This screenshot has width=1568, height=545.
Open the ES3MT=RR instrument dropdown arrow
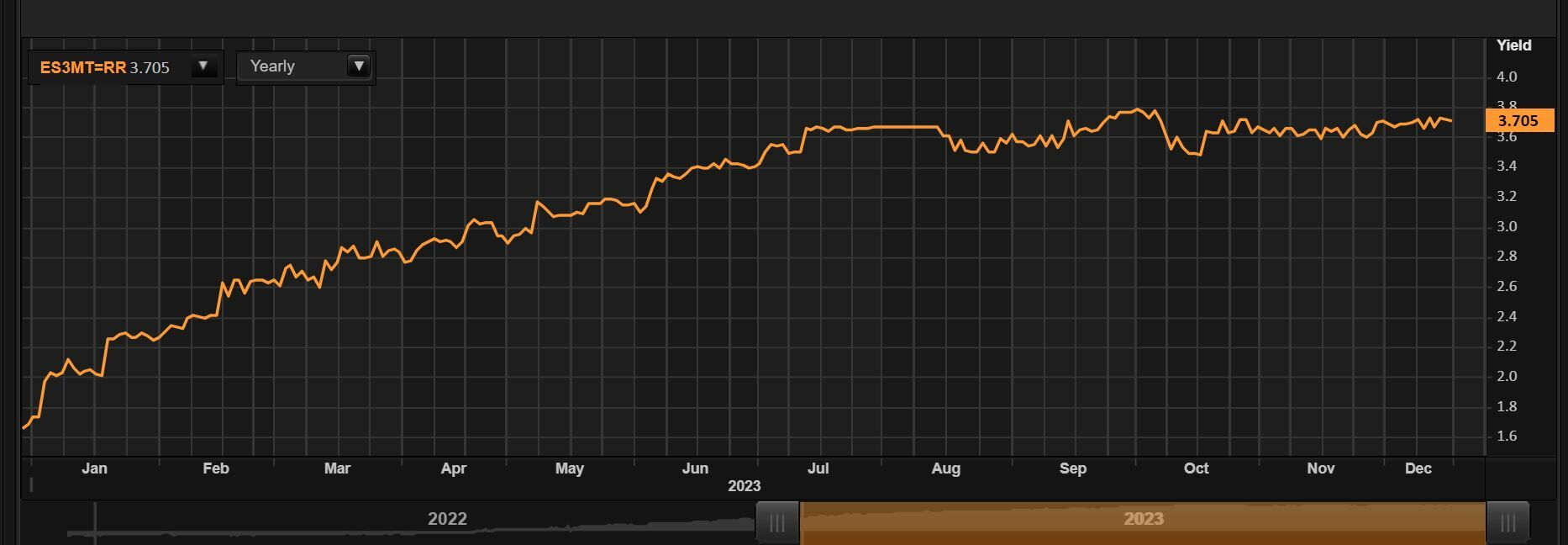point(203,66)
